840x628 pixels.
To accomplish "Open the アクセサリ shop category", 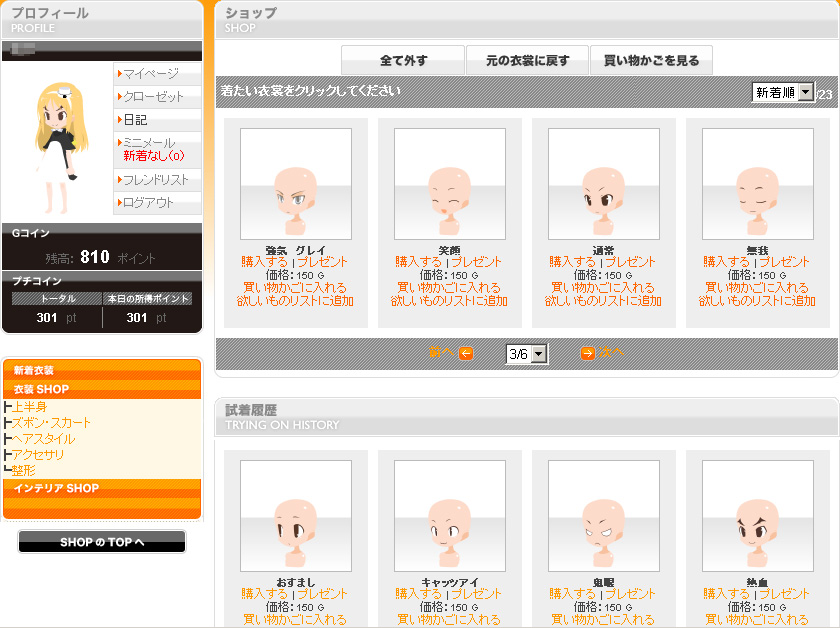I will (x=39, y=455).
